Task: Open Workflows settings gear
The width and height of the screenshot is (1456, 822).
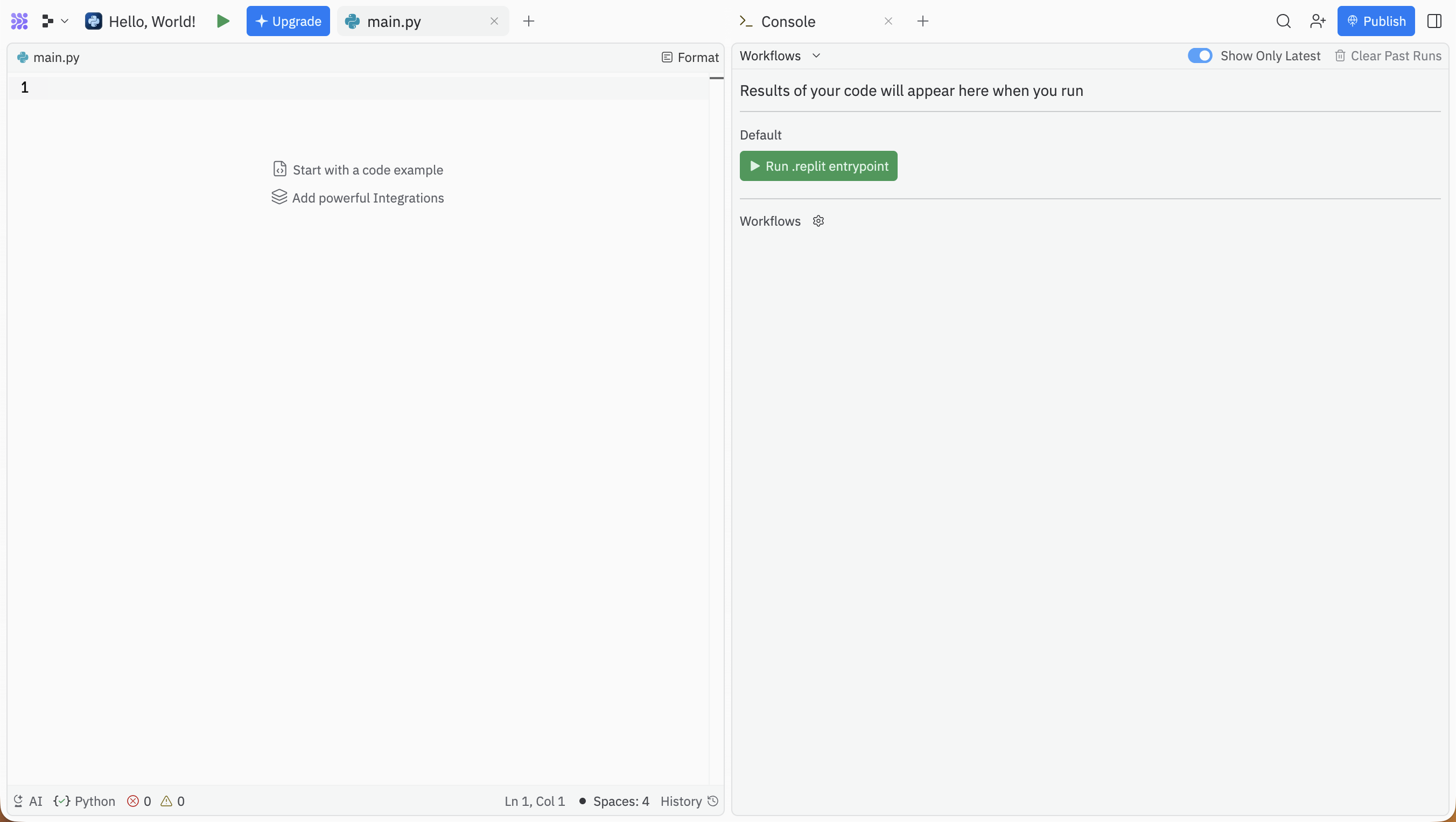Action: pyautogui.click(x=818, y=220)
